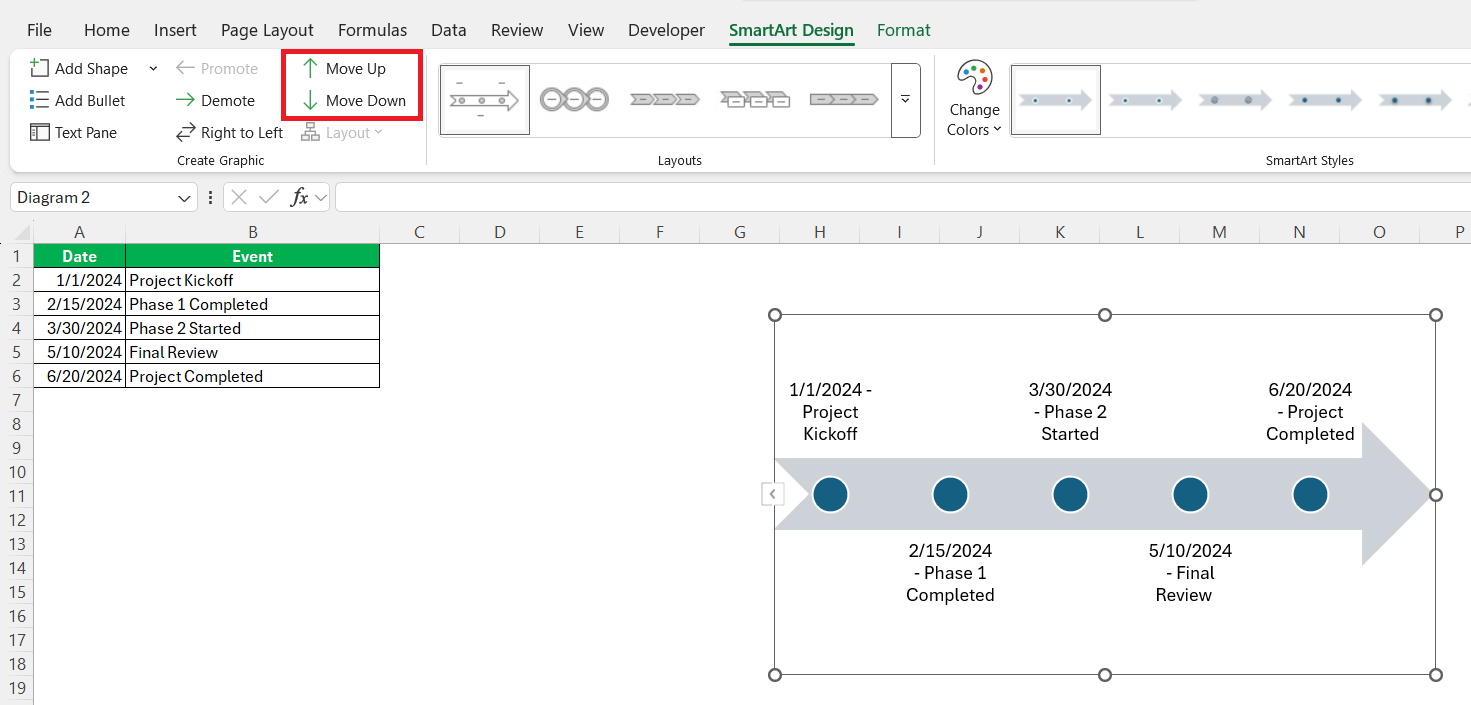The width and height of the screenshot is (1471, 705).
Task: Switch to the Insert tab
Action: pos(175,30)
